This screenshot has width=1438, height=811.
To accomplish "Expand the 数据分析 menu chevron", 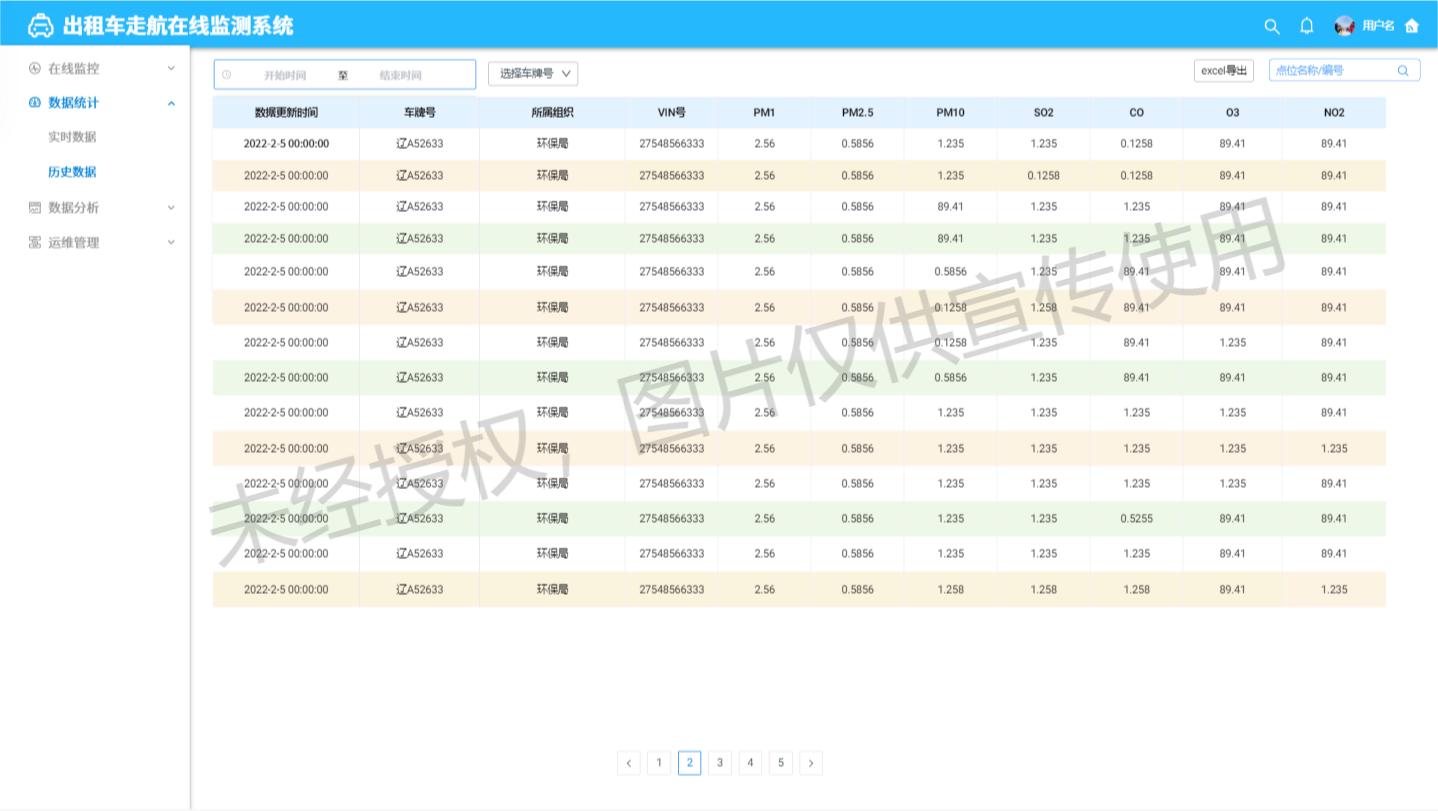I will point(171,208).
